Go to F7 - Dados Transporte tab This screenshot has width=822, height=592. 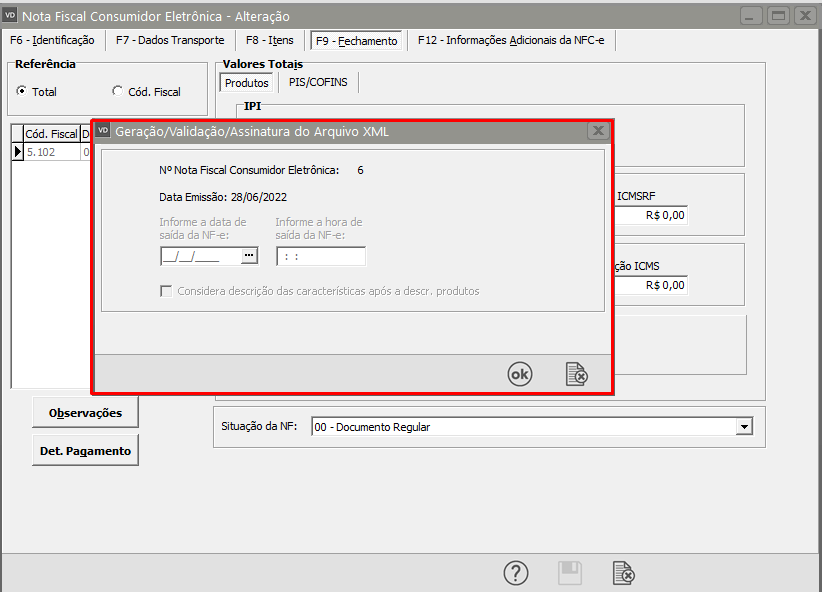coord(170,40)
